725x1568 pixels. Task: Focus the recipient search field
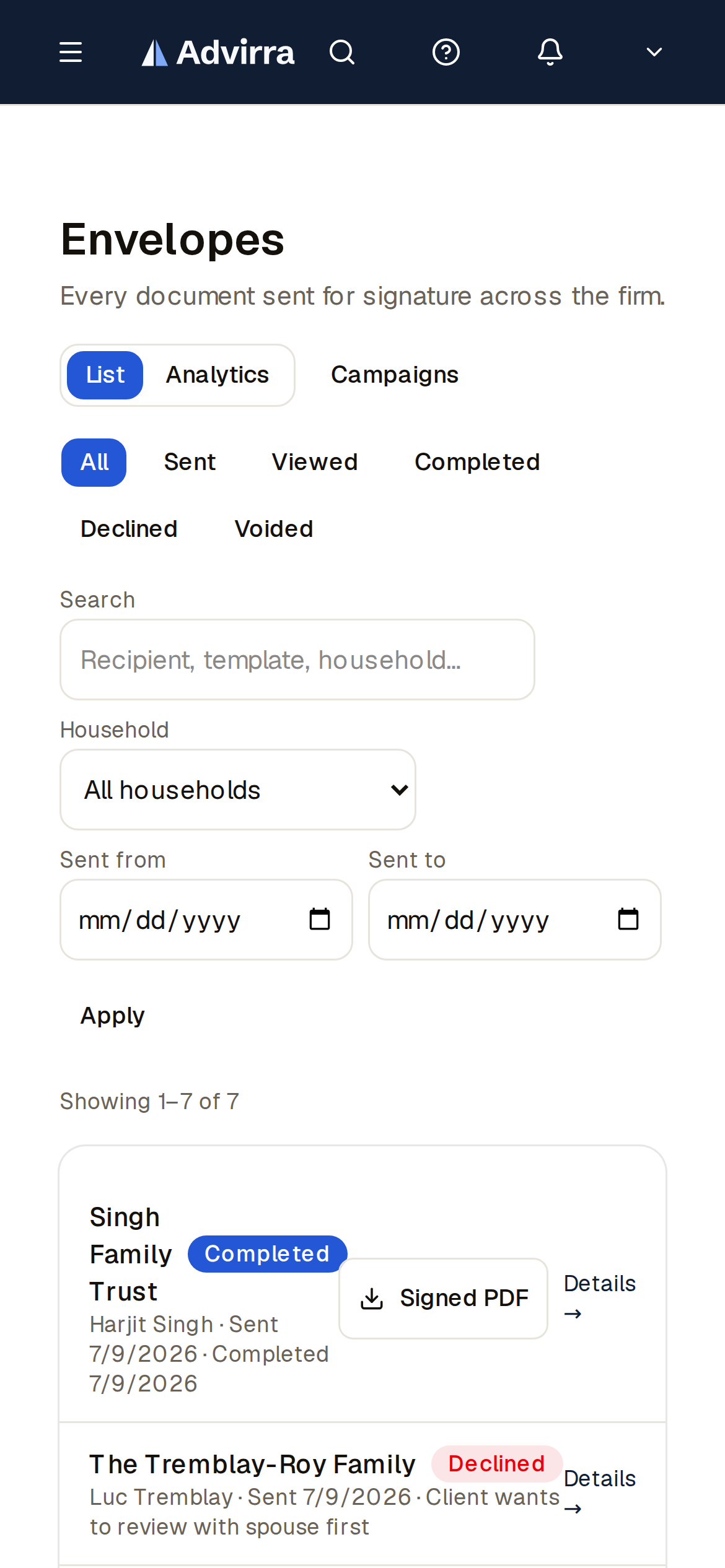click(x=297, y=660)
